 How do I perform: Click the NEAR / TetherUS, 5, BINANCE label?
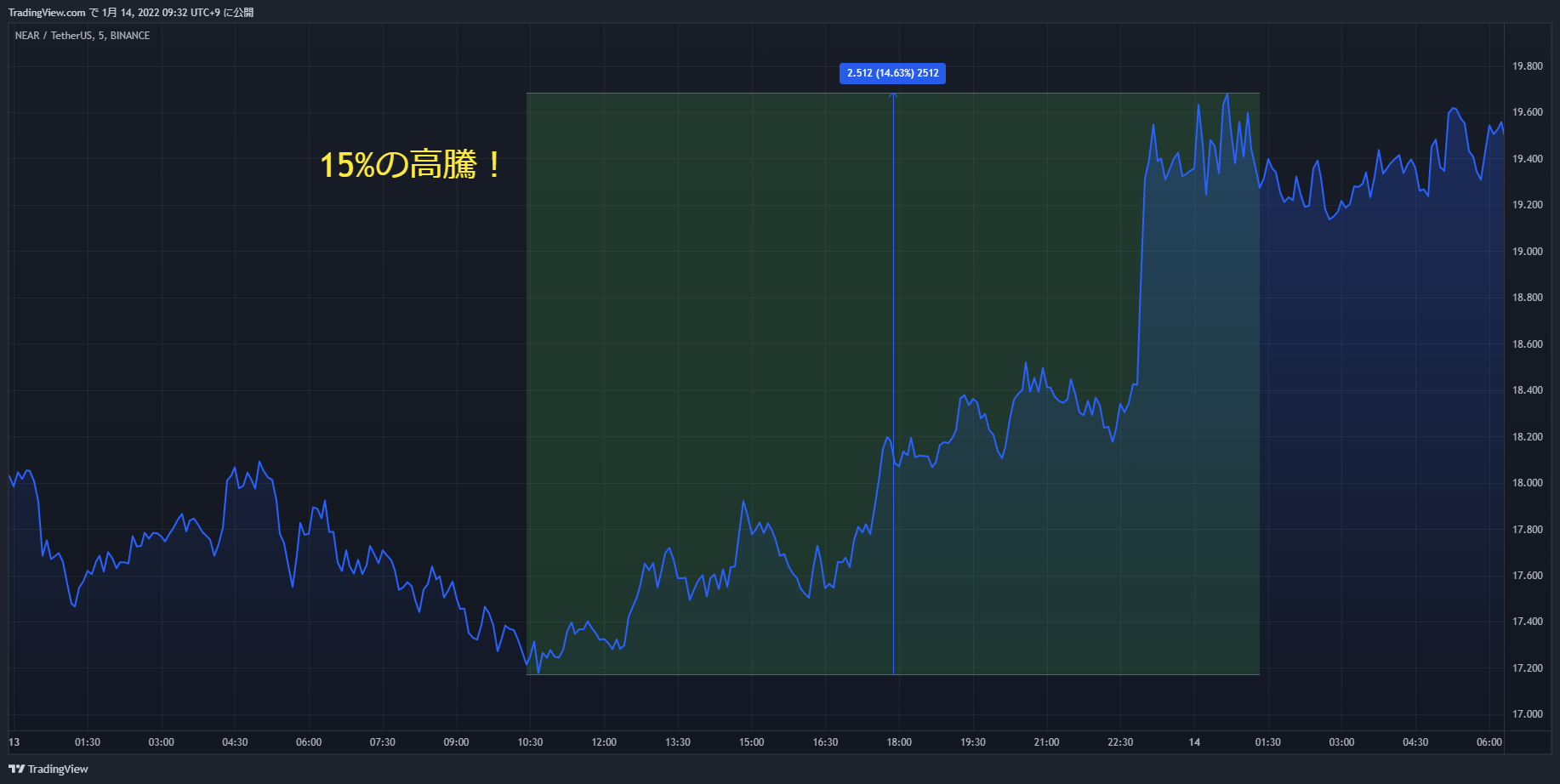point(83,36)
